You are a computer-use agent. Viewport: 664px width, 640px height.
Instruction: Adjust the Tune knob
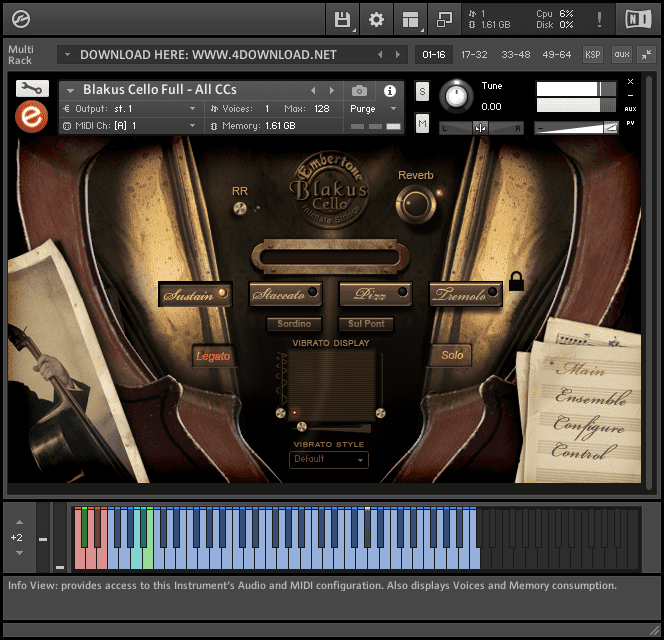456,96
